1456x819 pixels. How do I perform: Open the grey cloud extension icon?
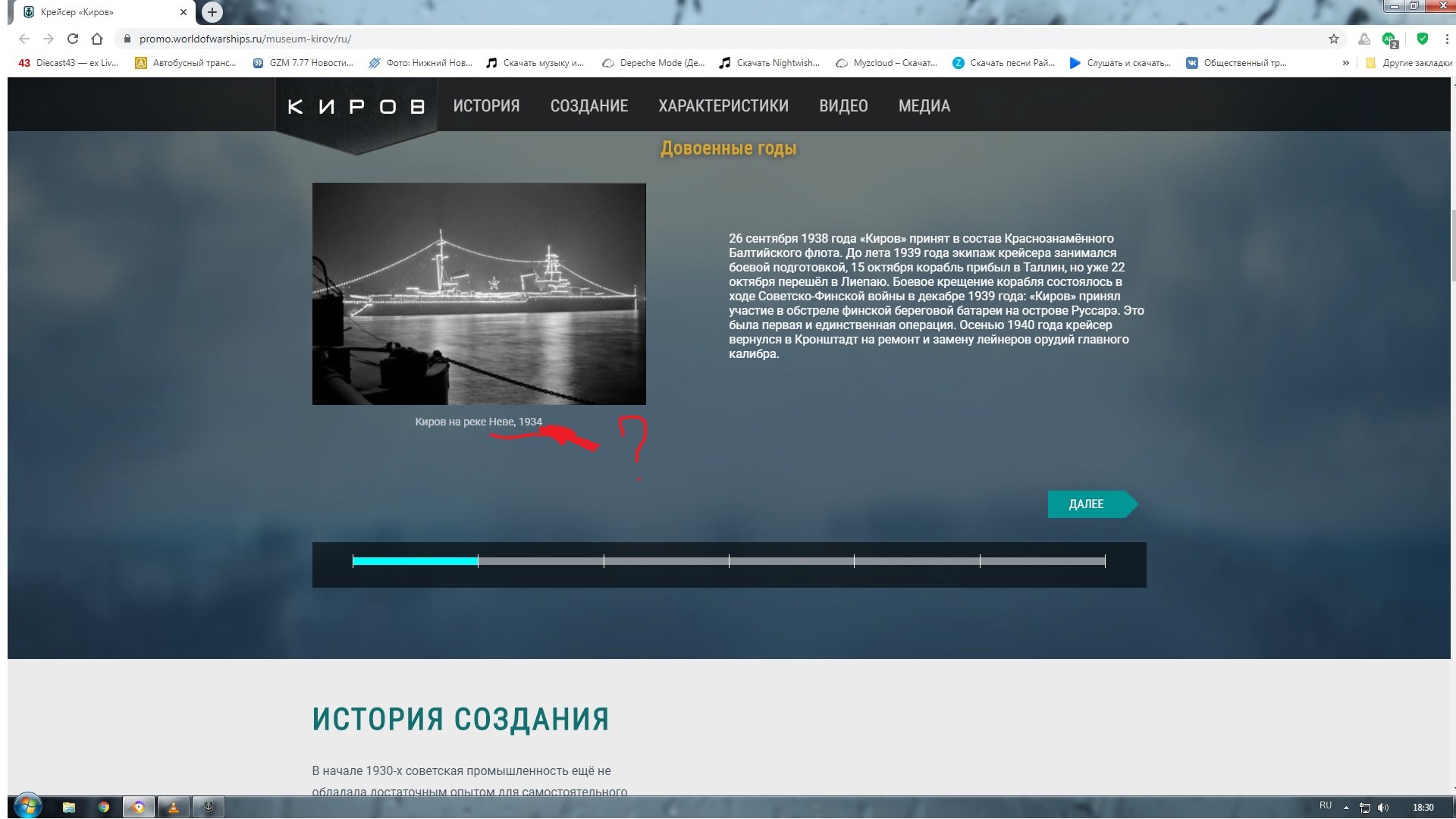click(1364, 39)
